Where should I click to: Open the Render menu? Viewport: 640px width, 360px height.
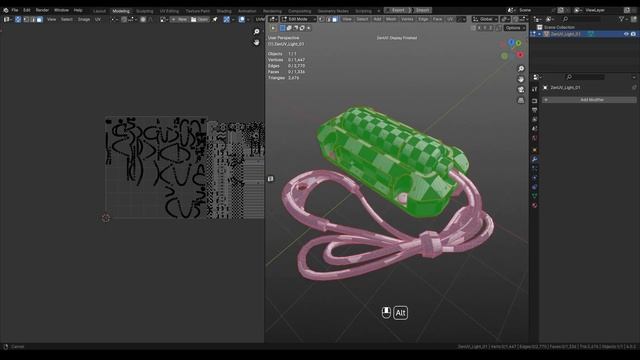click(42, 10)
